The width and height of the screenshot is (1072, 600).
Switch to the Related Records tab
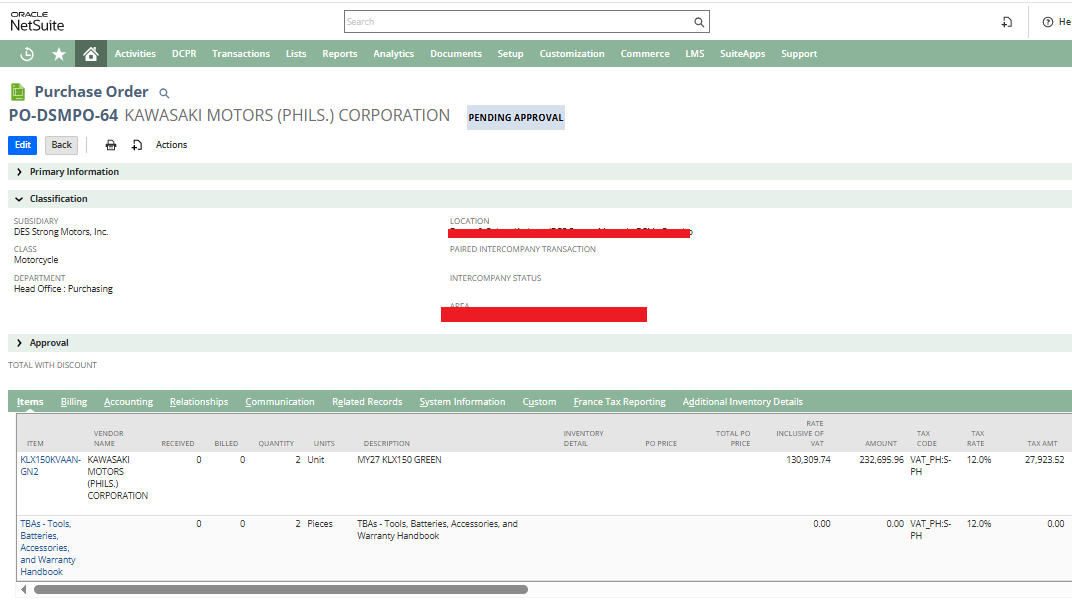(367, 402)
